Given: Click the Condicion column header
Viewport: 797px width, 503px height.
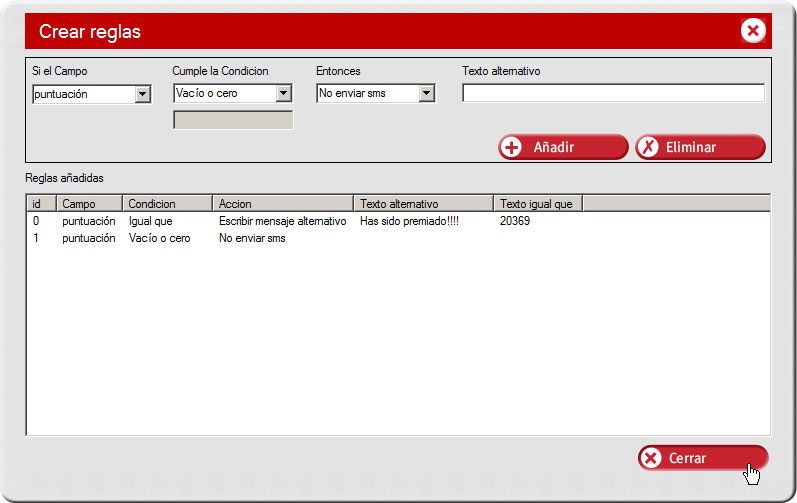Looking at the screenshot, I should point(167,204).
